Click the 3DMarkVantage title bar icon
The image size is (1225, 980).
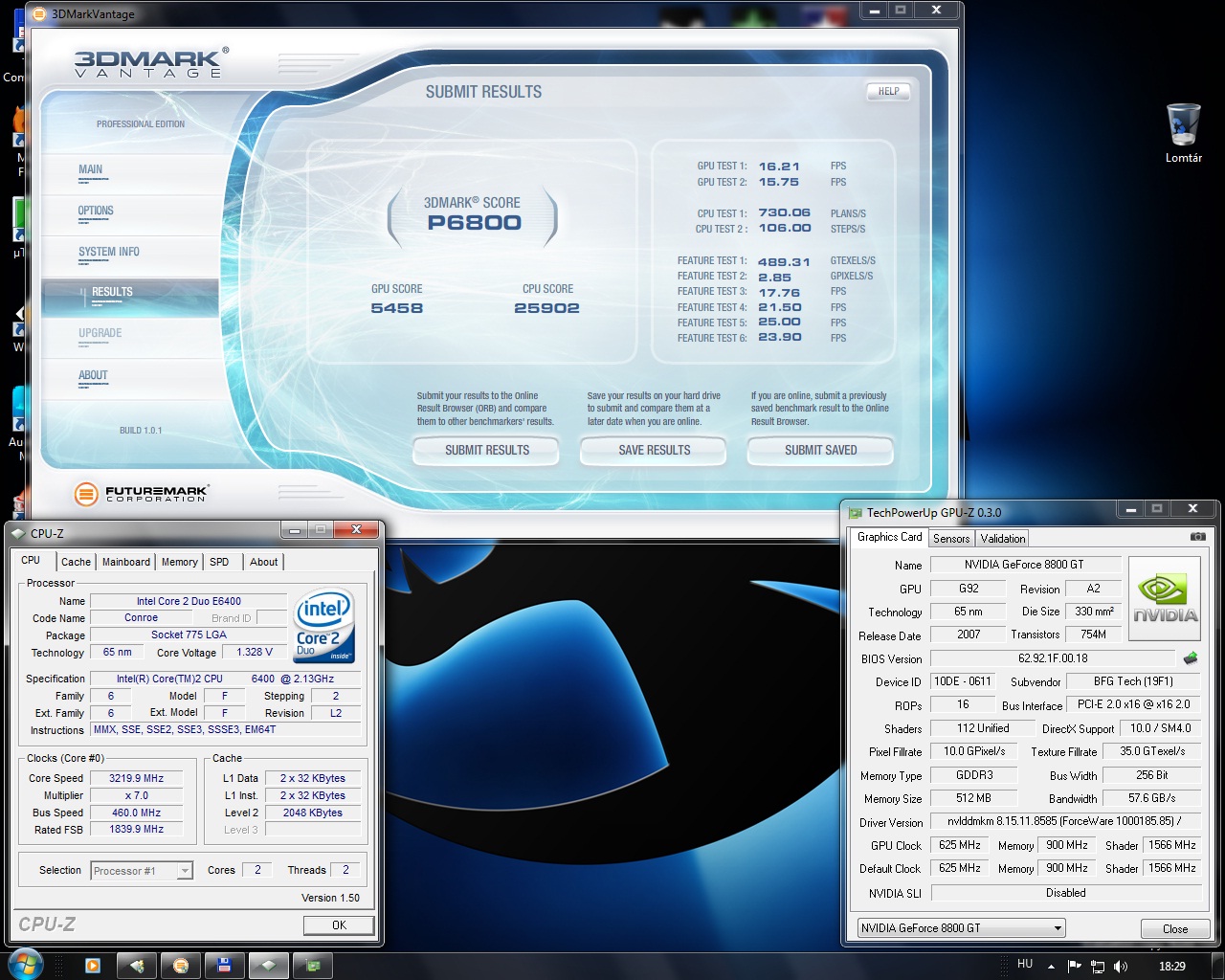point(39,13)
